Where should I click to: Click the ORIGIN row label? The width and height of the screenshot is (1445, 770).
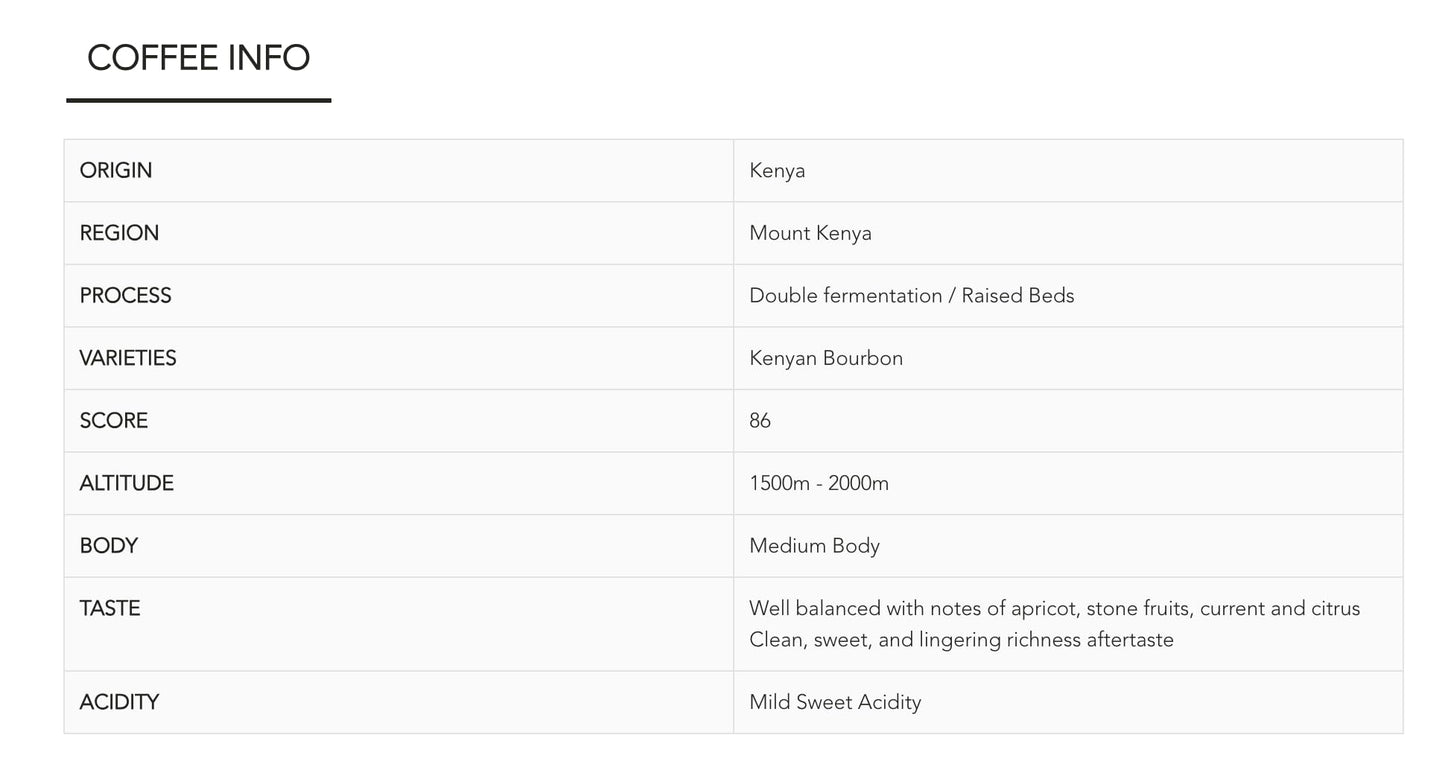116,170
